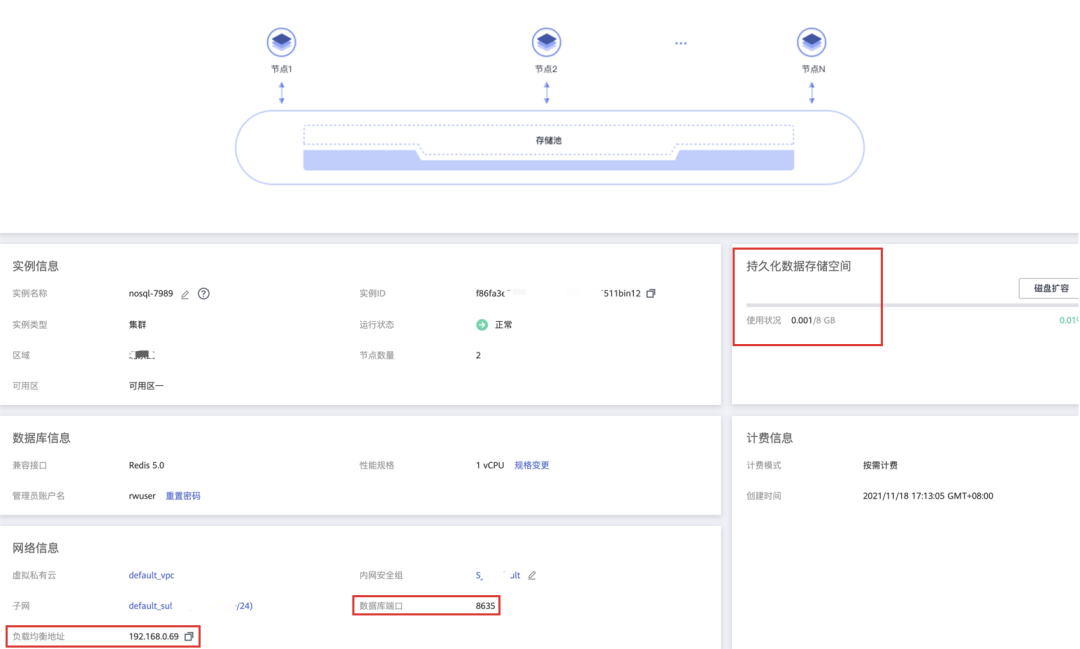This screenshot has height=649, width=1080.
Task: Click the 存储池 storage pool diagram
Action: (549, 147)
